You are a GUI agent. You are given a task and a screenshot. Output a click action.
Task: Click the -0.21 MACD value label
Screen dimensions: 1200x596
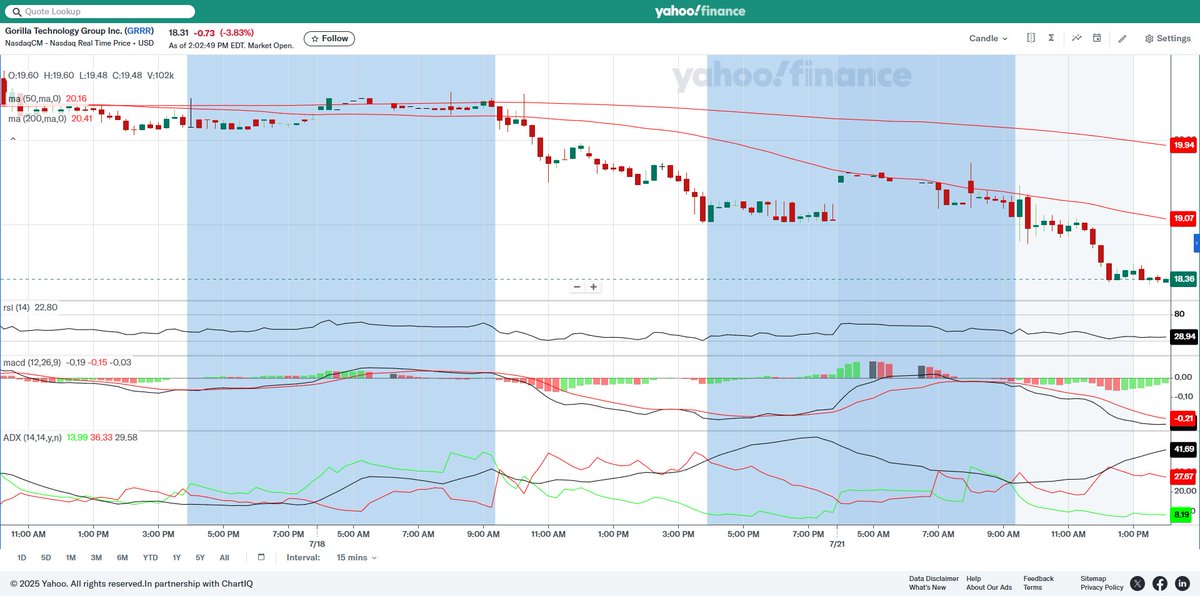[x=1184, y=418]
